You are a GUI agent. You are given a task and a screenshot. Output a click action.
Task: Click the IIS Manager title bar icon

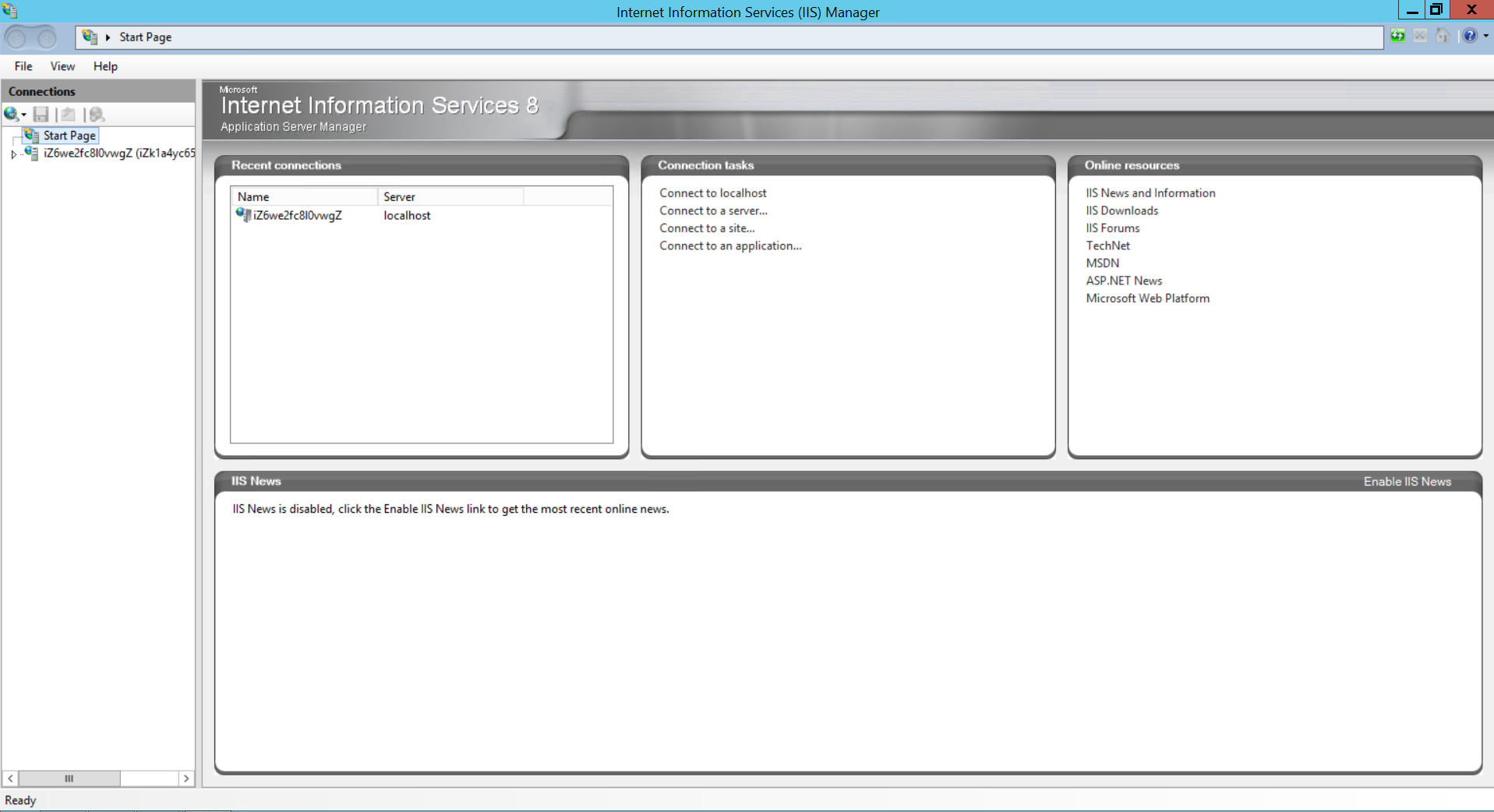[9, 11]
